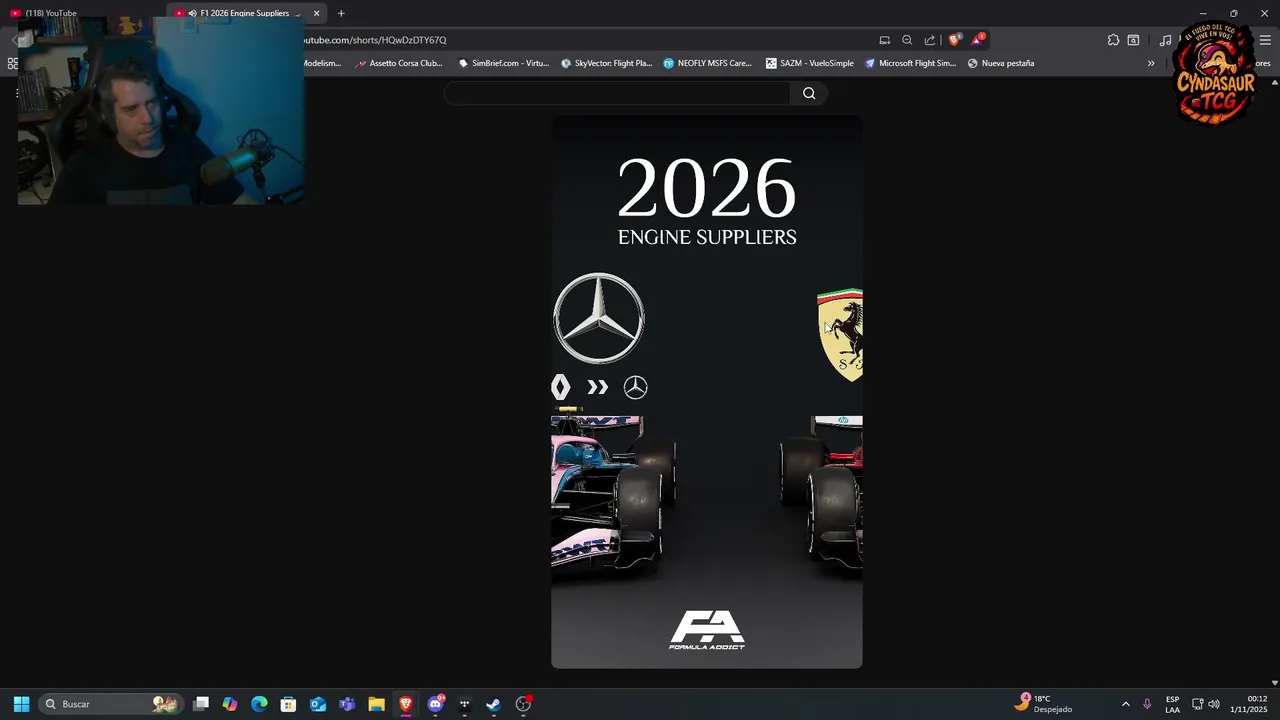
Task: Open the media control music note icon
Action: click(x=1165, y=40)
